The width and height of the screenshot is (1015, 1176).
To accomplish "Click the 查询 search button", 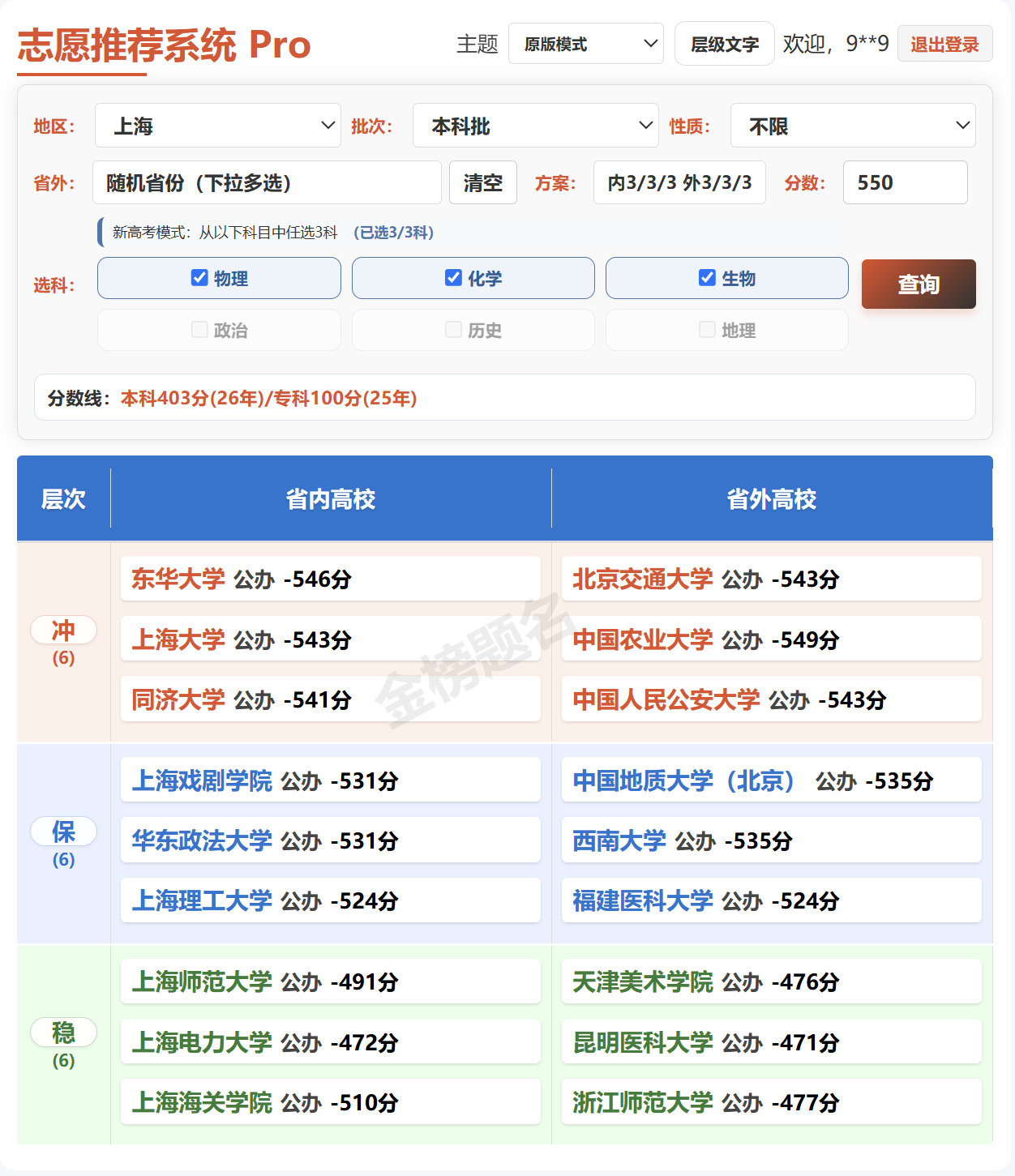I will pos(919,284).
